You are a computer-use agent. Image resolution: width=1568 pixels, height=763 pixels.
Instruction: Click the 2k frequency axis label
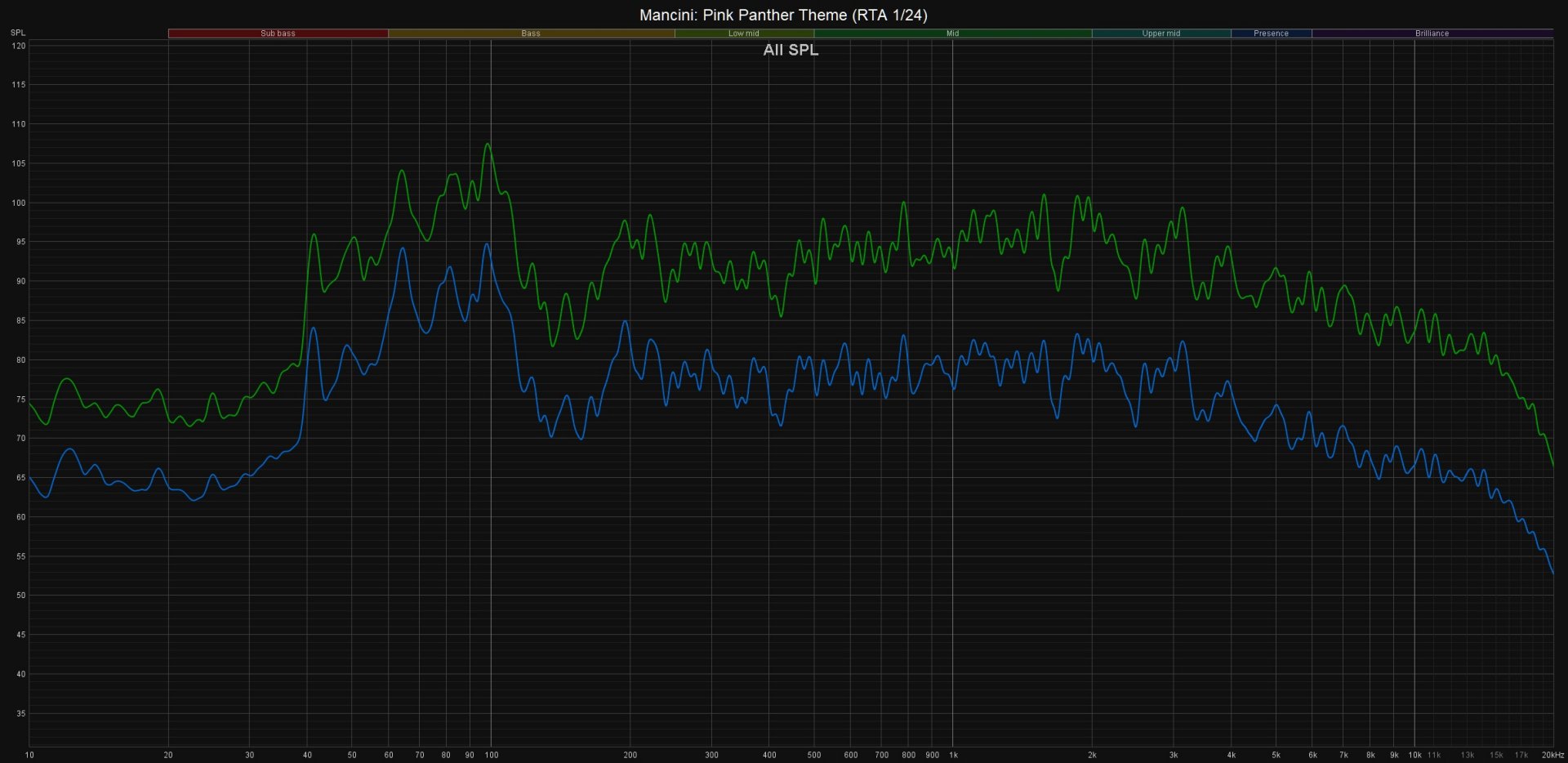pyautogui.click(x=1092, y=755)
